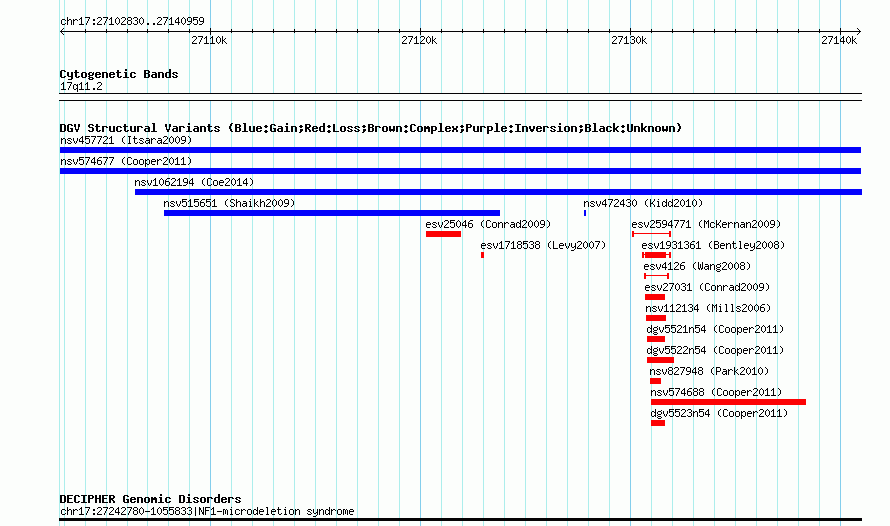
Task: Select the nsv515651 (Shaikh2009) label
Action: pos(229,203)
